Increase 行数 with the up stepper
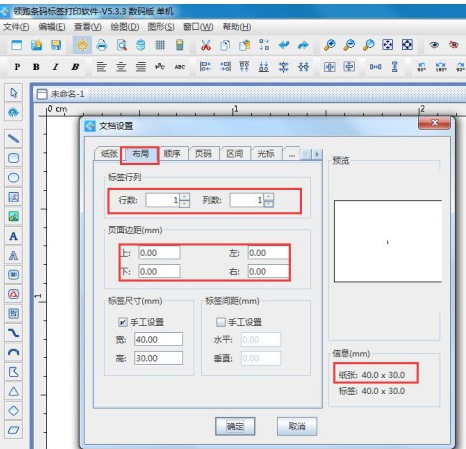466x449 pixels. point(185,197)
